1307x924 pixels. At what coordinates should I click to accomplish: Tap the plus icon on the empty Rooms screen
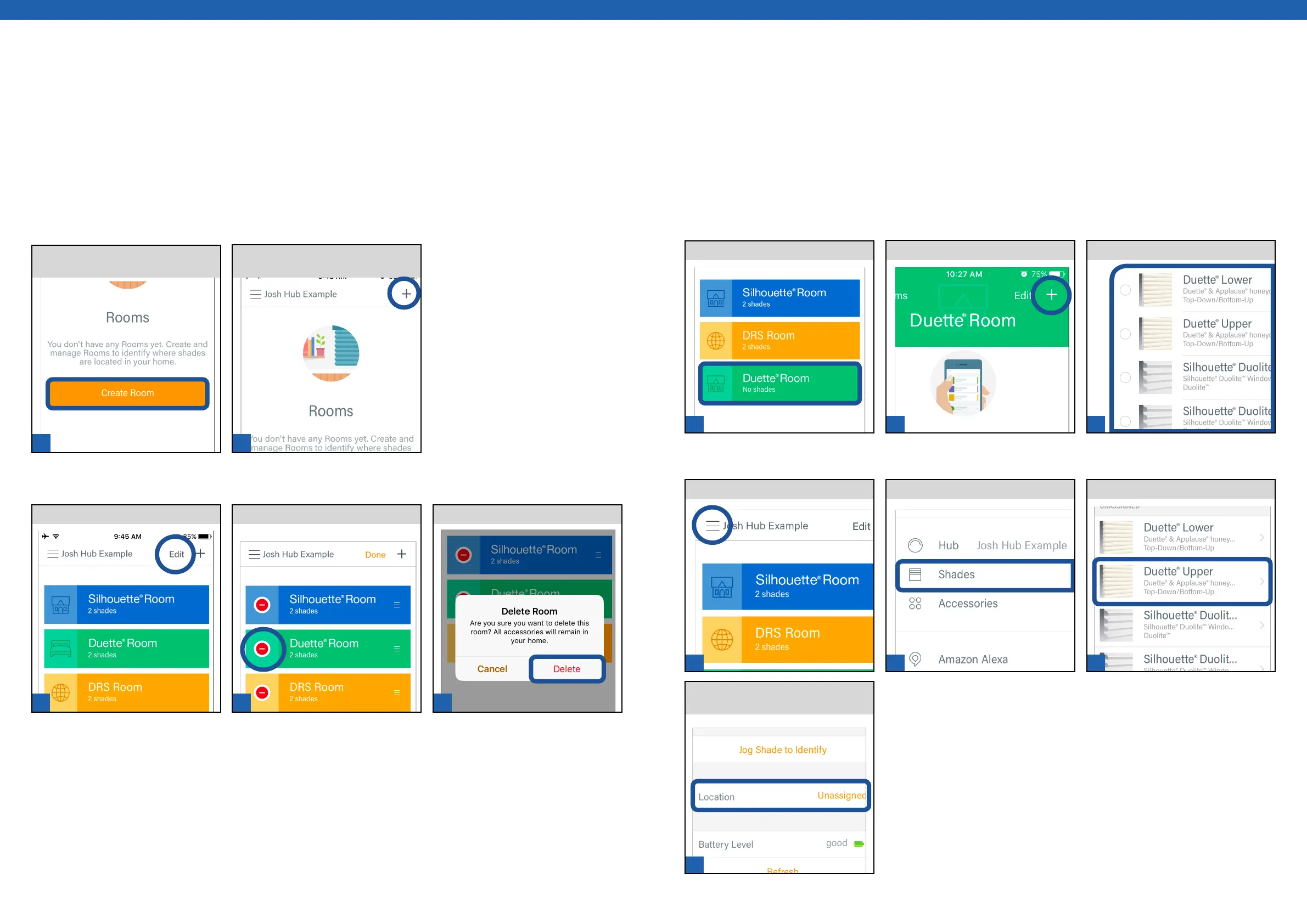click(x=406, y=294)
